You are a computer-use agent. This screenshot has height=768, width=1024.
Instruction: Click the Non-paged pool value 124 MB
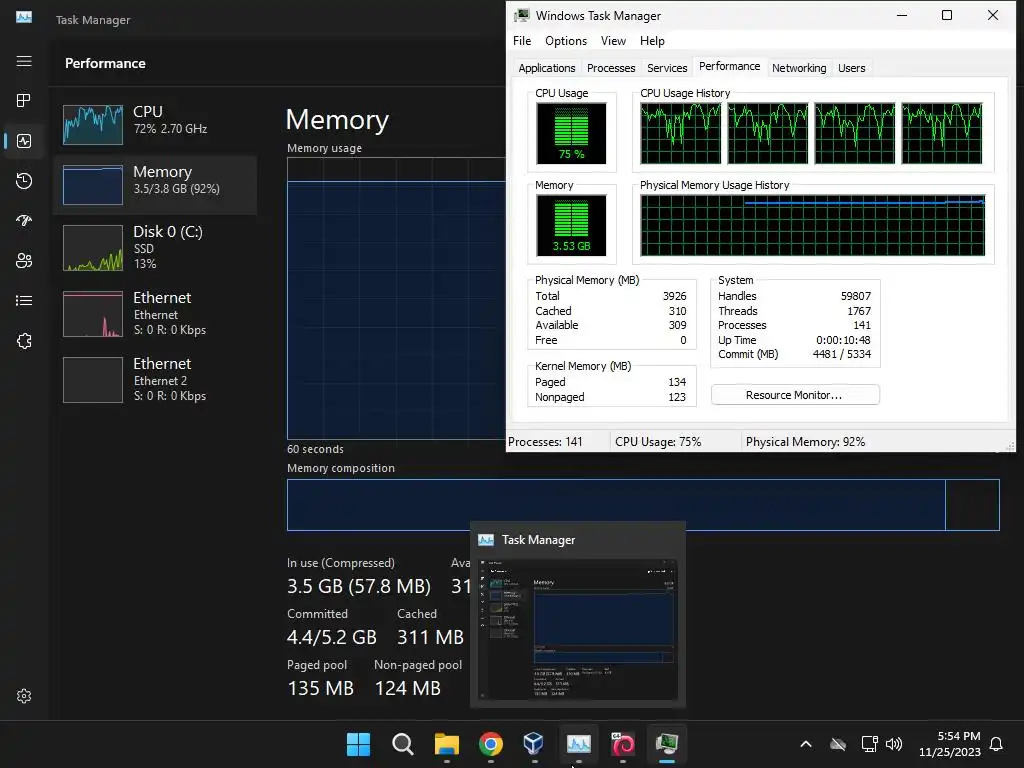(x=408, y=688)
